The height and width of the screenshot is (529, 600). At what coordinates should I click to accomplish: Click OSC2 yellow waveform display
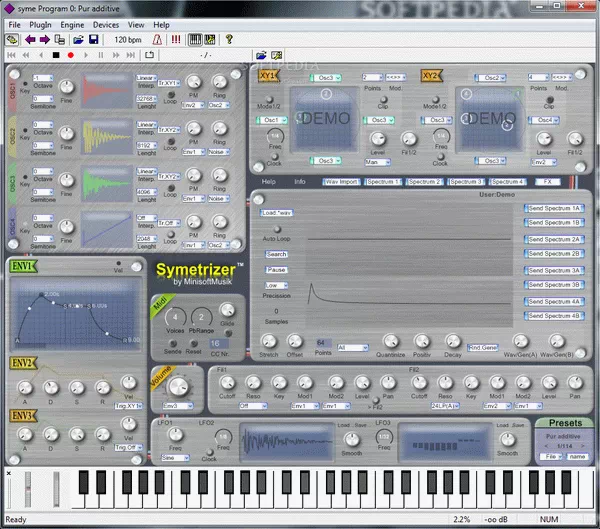107,138
